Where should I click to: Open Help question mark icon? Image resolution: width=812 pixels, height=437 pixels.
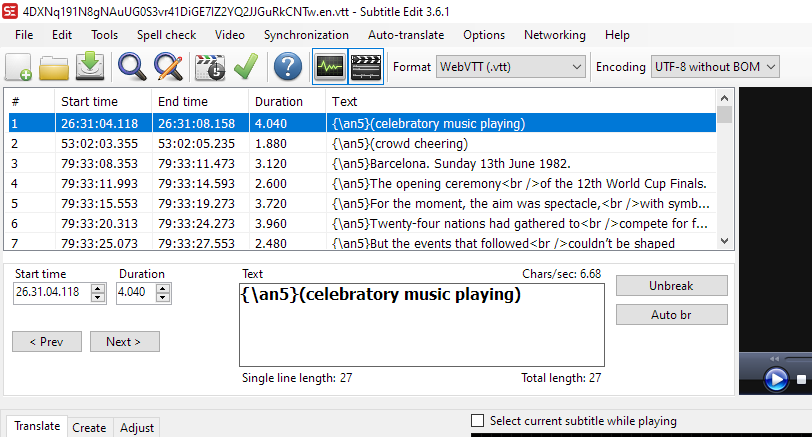[x=288, y=67]
